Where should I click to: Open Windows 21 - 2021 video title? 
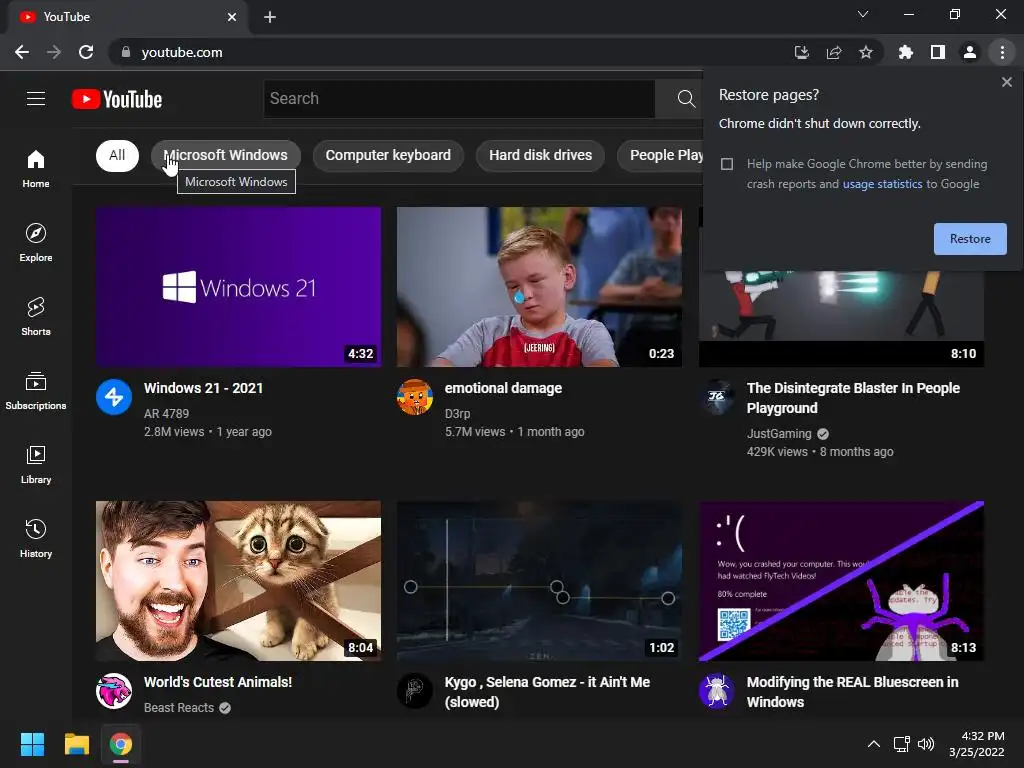click(x=203, y=388)
